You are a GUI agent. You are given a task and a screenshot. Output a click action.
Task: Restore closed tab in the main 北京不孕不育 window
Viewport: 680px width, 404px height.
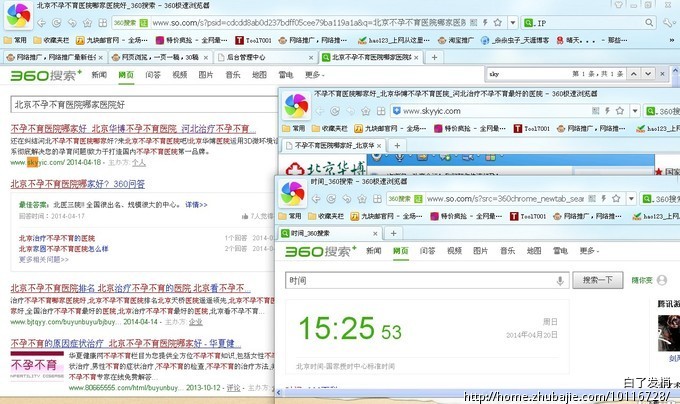point(72,23)
